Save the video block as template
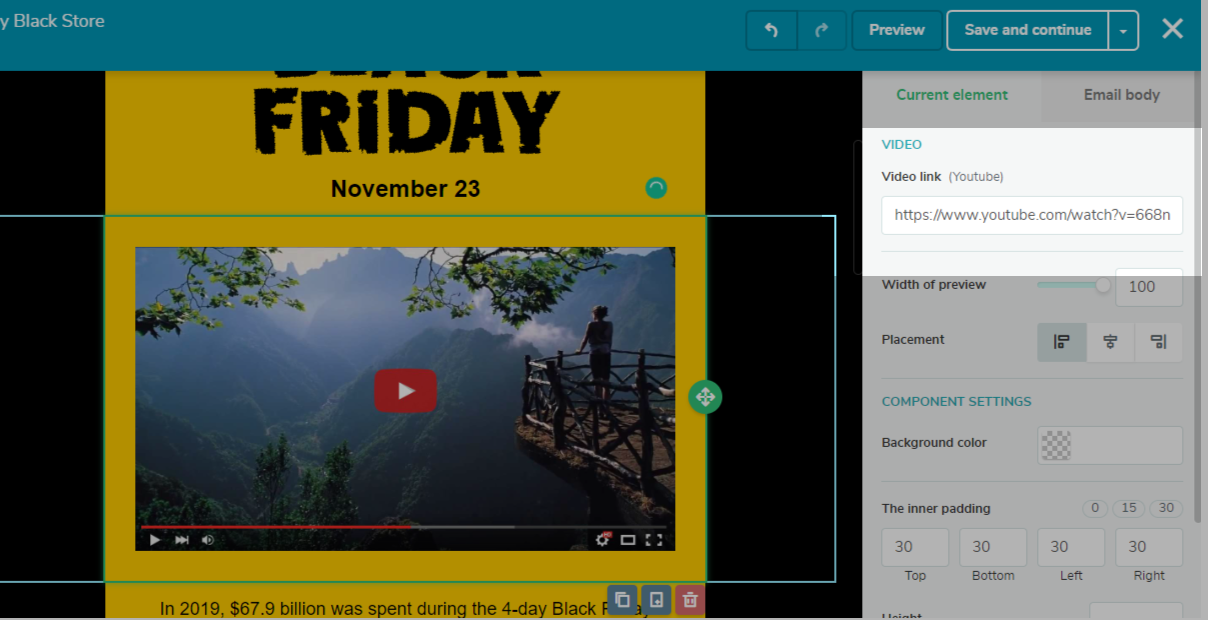 tap(656, 600)
